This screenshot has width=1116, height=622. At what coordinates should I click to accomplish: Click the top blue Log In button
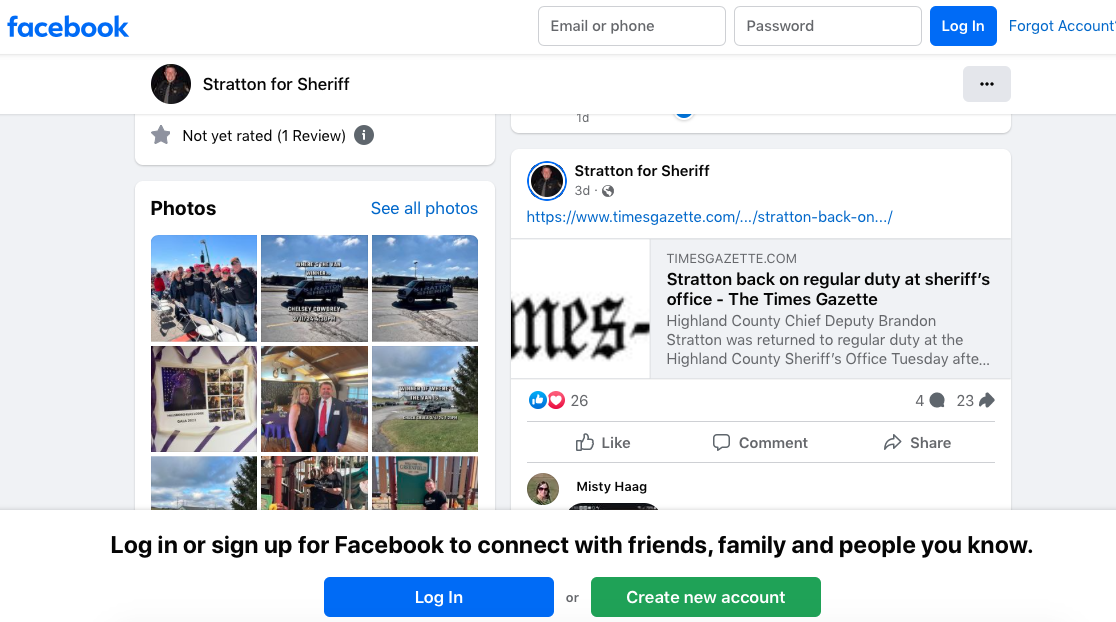(963, 26)
